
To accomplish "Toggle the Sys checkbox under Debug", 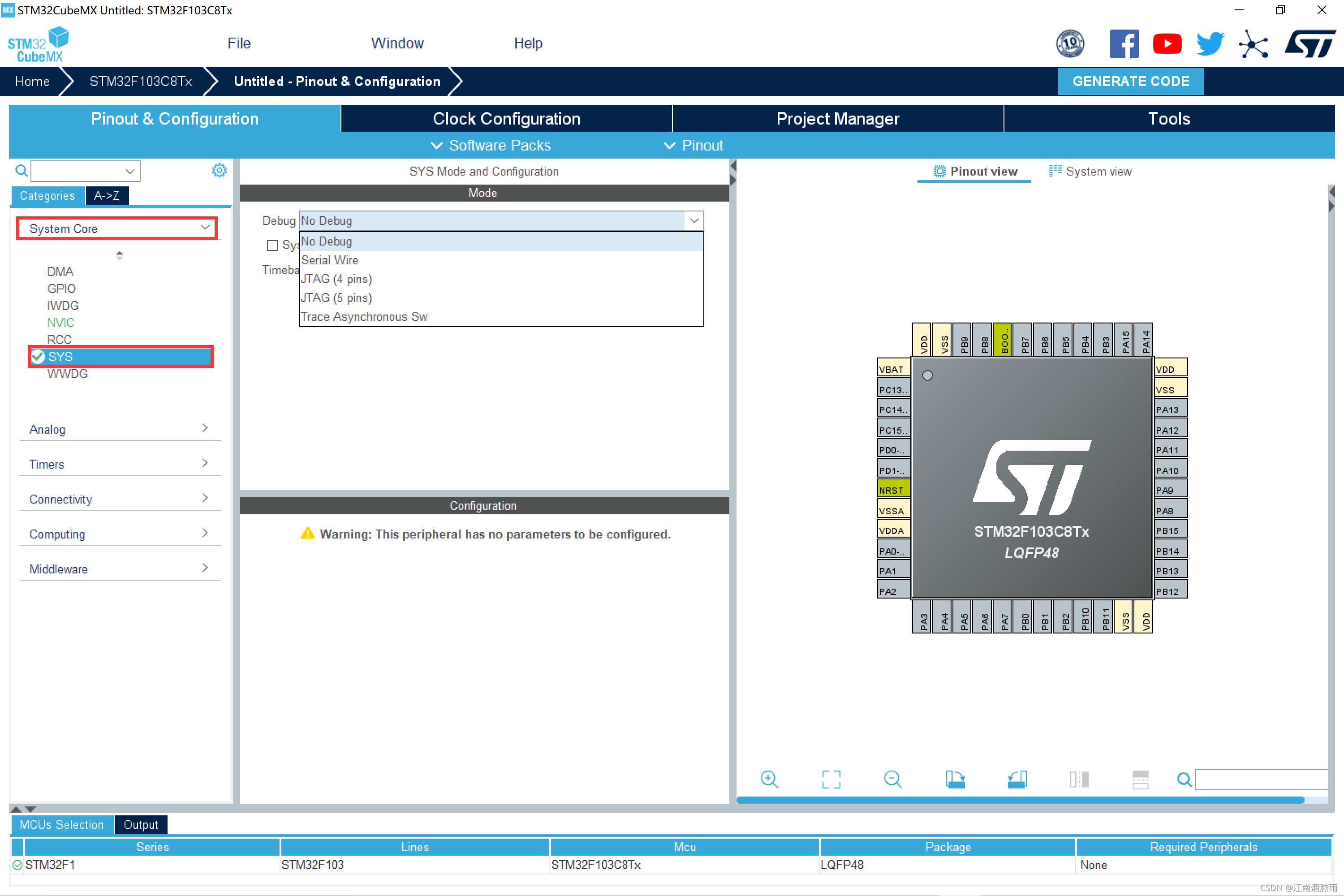I will click(x=272, y=245).
